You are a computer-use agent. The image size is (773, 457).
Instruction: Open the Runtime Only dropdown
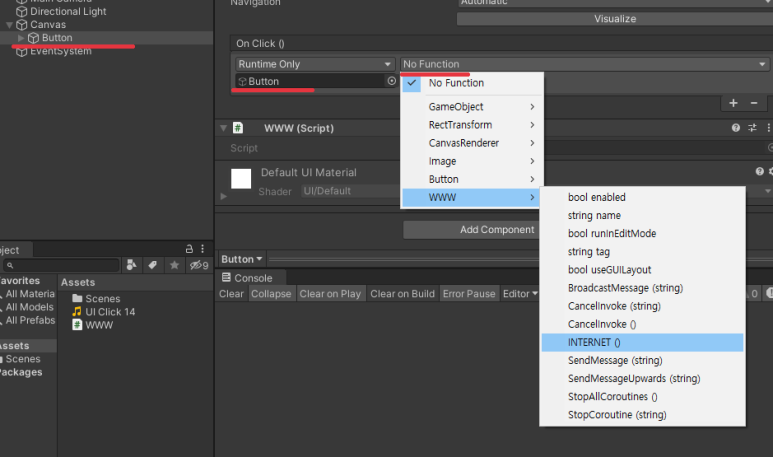tap(315, 64)
